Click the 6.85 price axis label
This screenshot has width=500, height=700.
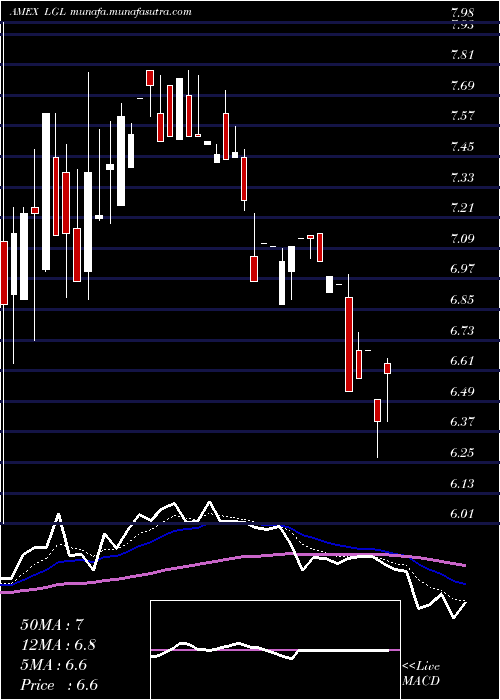(x=464, y=299)
